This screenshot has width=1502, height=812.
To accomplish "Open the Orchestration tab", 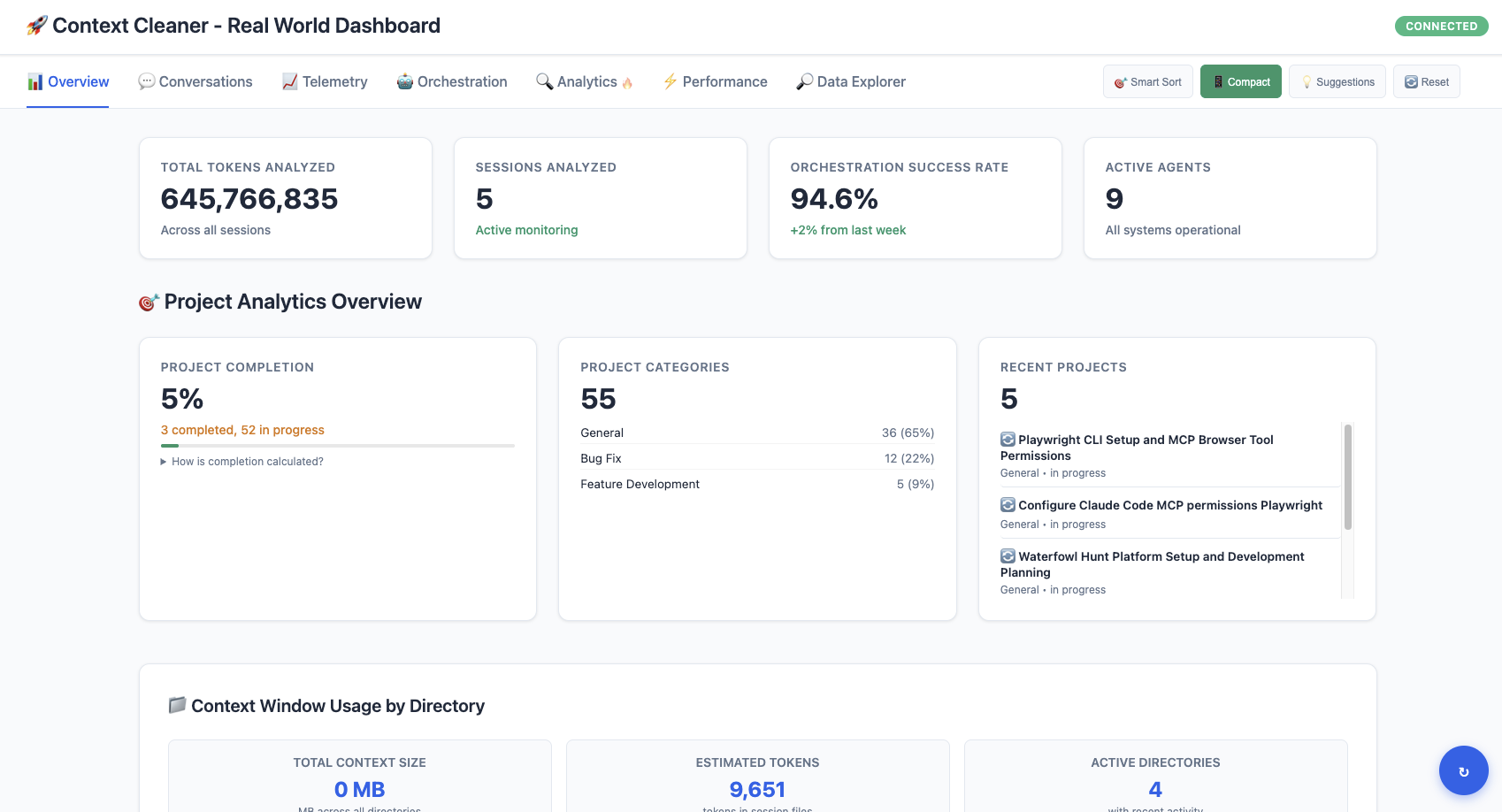I will (452, 81).
